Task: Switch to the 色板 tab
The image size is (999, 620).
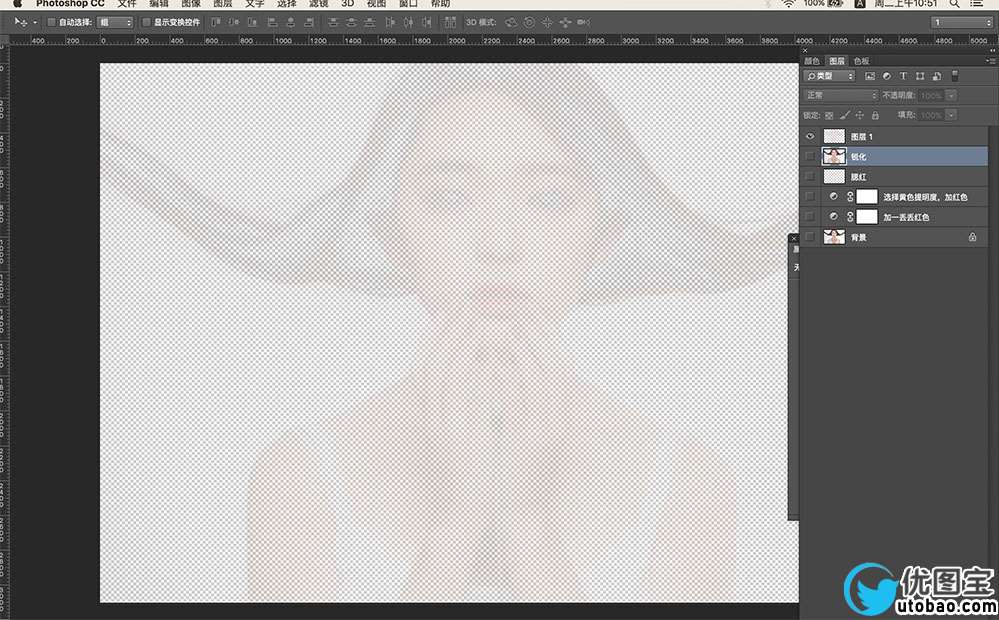Action: pos(861,61)
